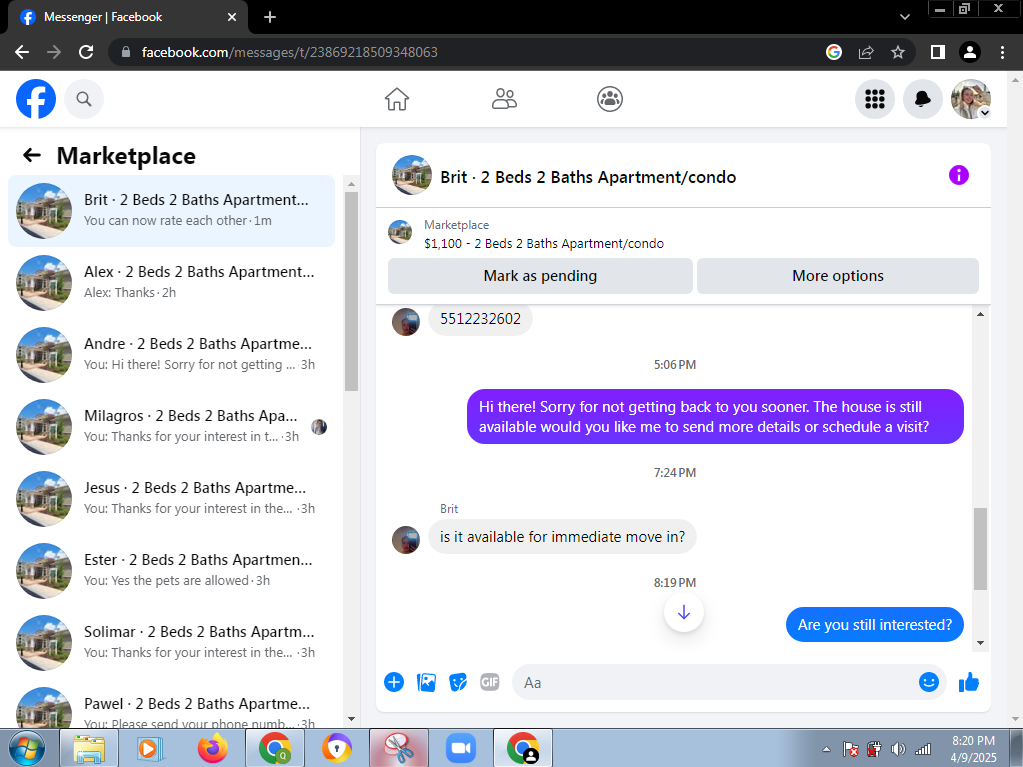Viewport: 1023px width, 767px height.
Task: Open the GIF picker icon
Action: point(490,682)
